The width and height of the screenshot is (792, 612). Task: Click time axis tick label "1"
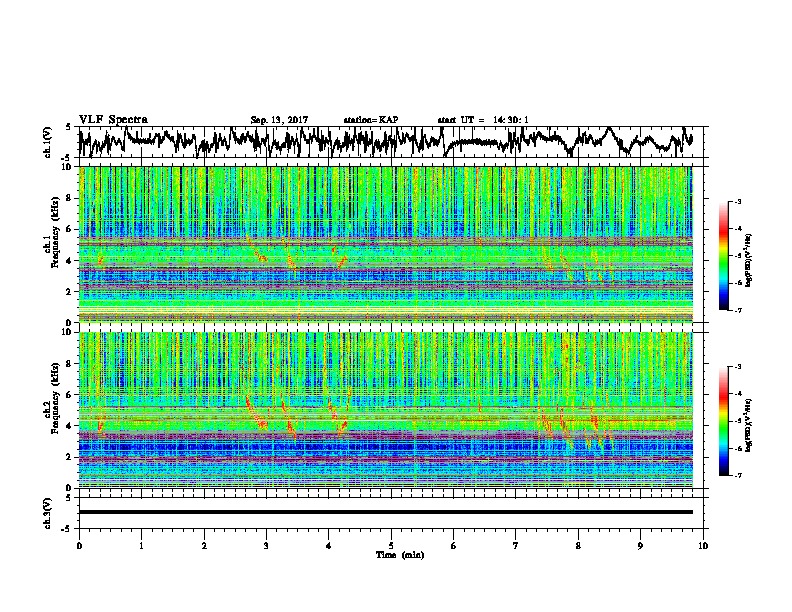[141, 546]
